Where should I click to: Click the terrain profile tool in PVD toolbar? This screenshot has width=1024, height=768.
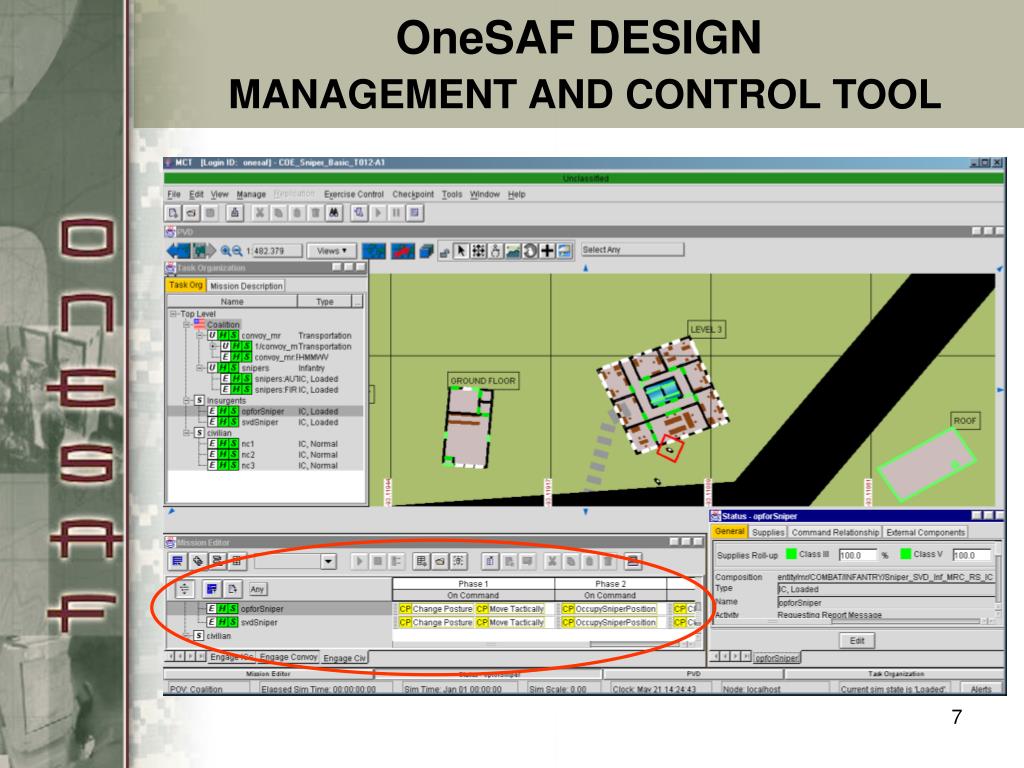point(513,251)
